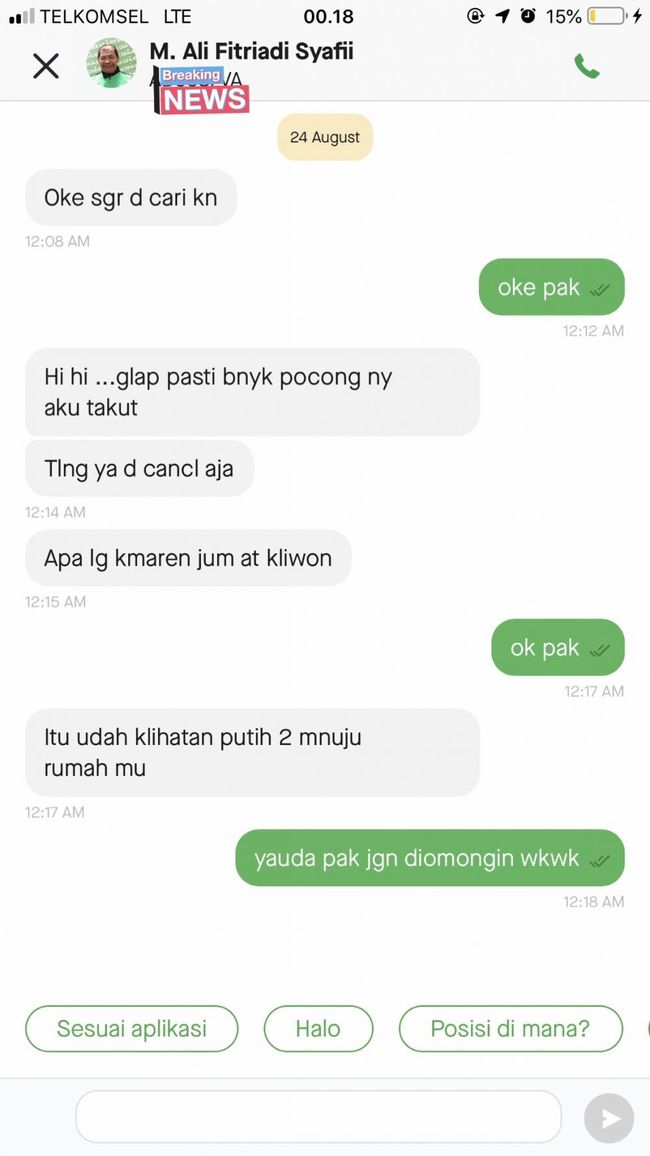Tap the '24 August' date label
This screenshot has height=1156, width=650.
point(325,137)
